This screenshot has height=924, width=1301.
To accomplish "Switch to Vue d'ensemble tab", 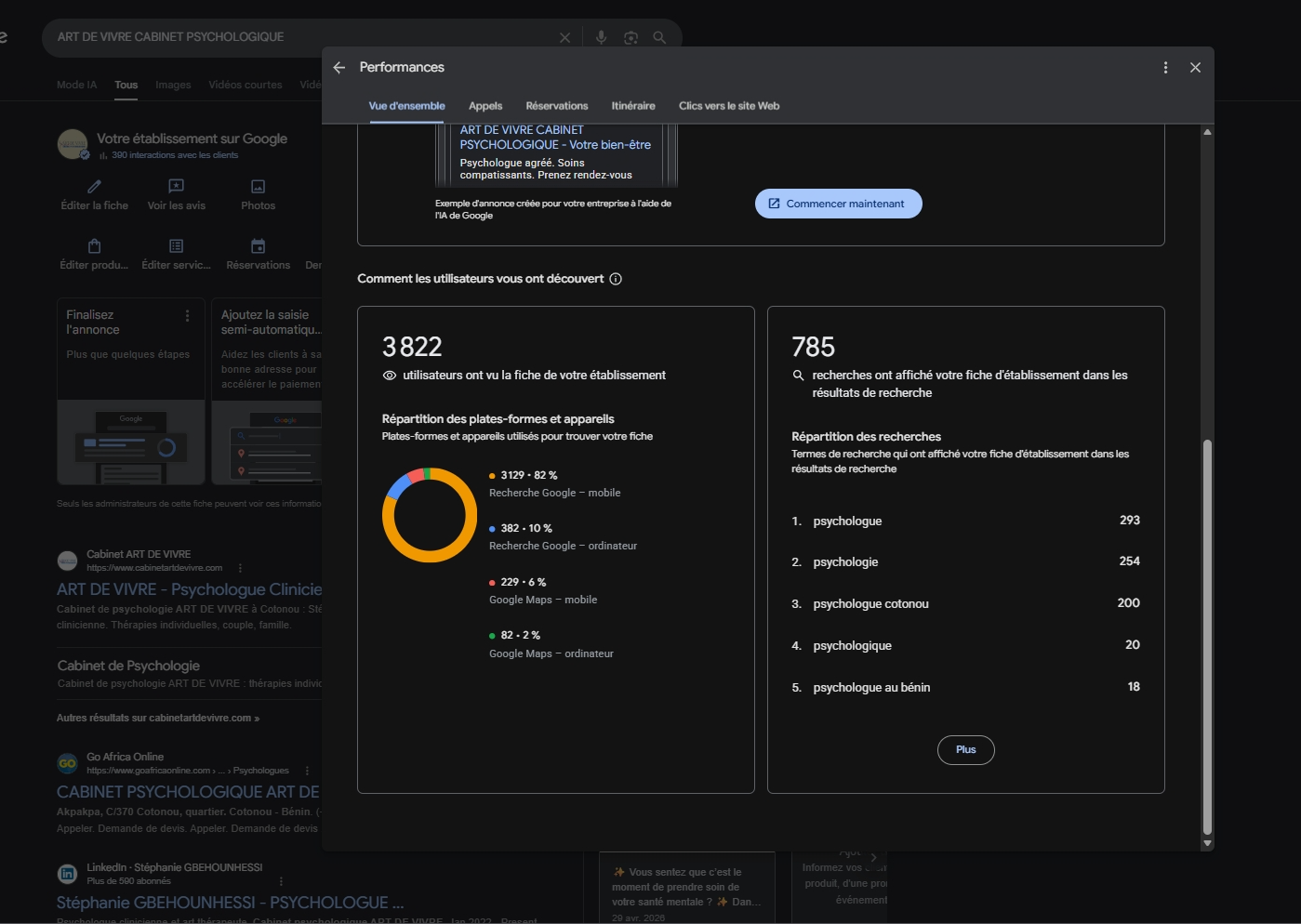I will pos(406,106).
